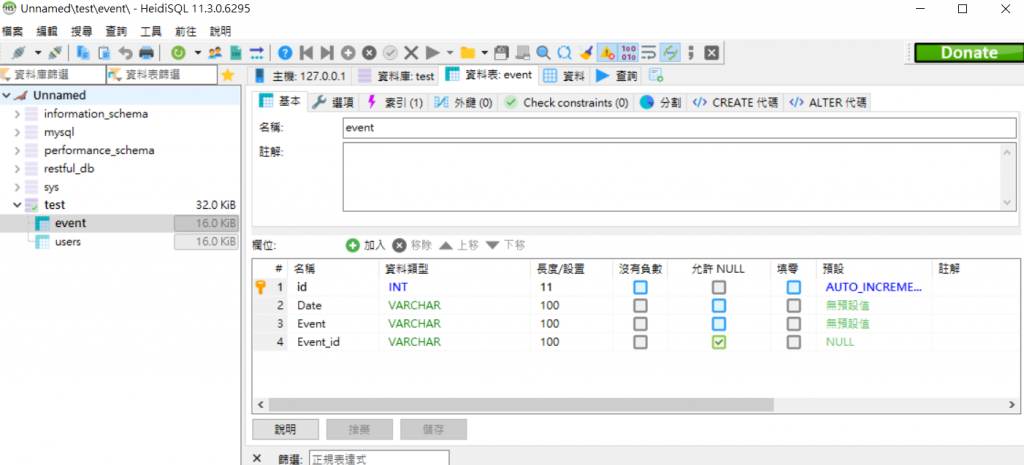This screenshot has height=465, width=1024.
Task: Click the broom clear icon
Action: tap(586, 52)
